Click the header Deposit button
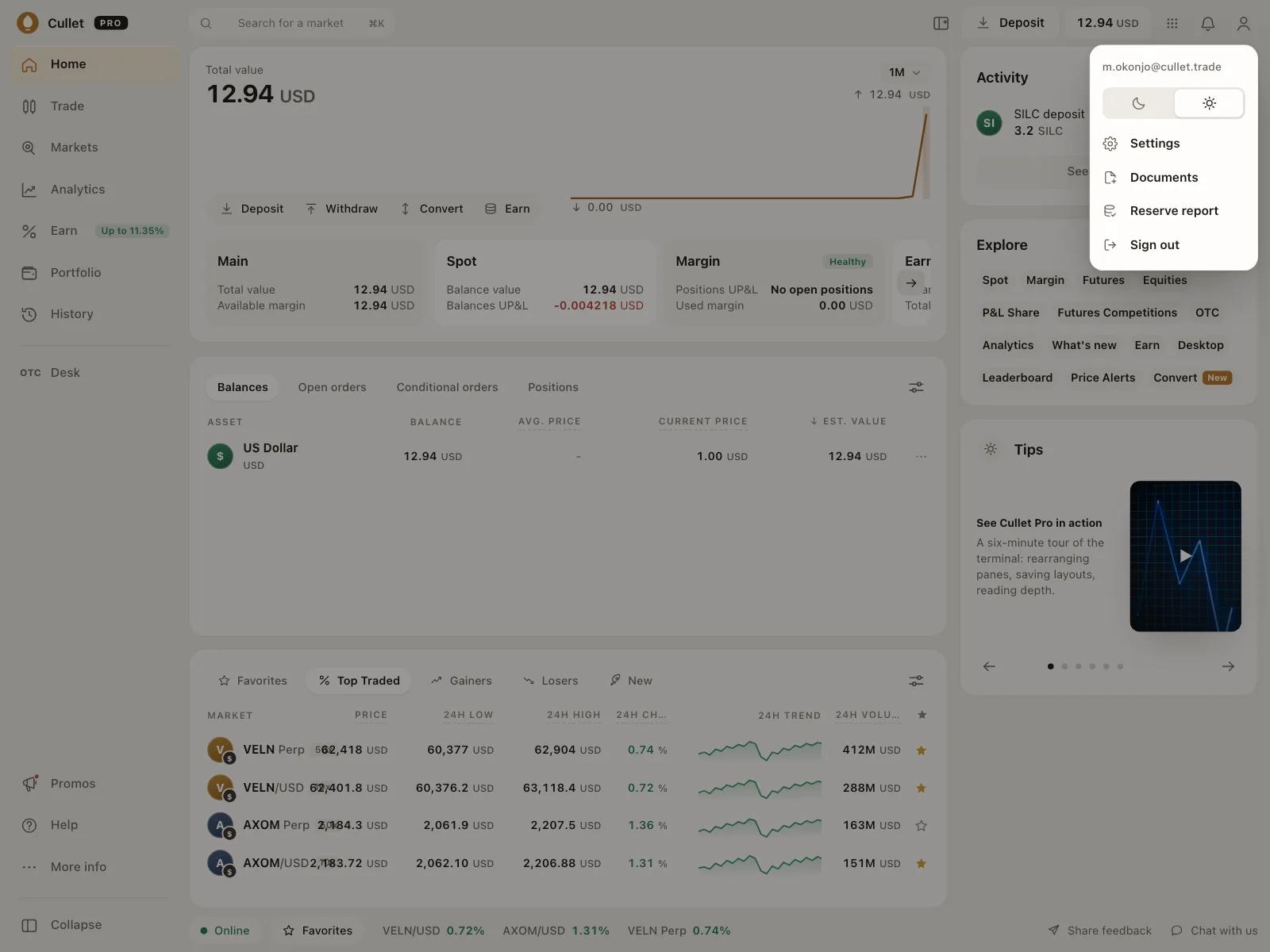This screenshot has width=1270, height=952. (1010, 23)
